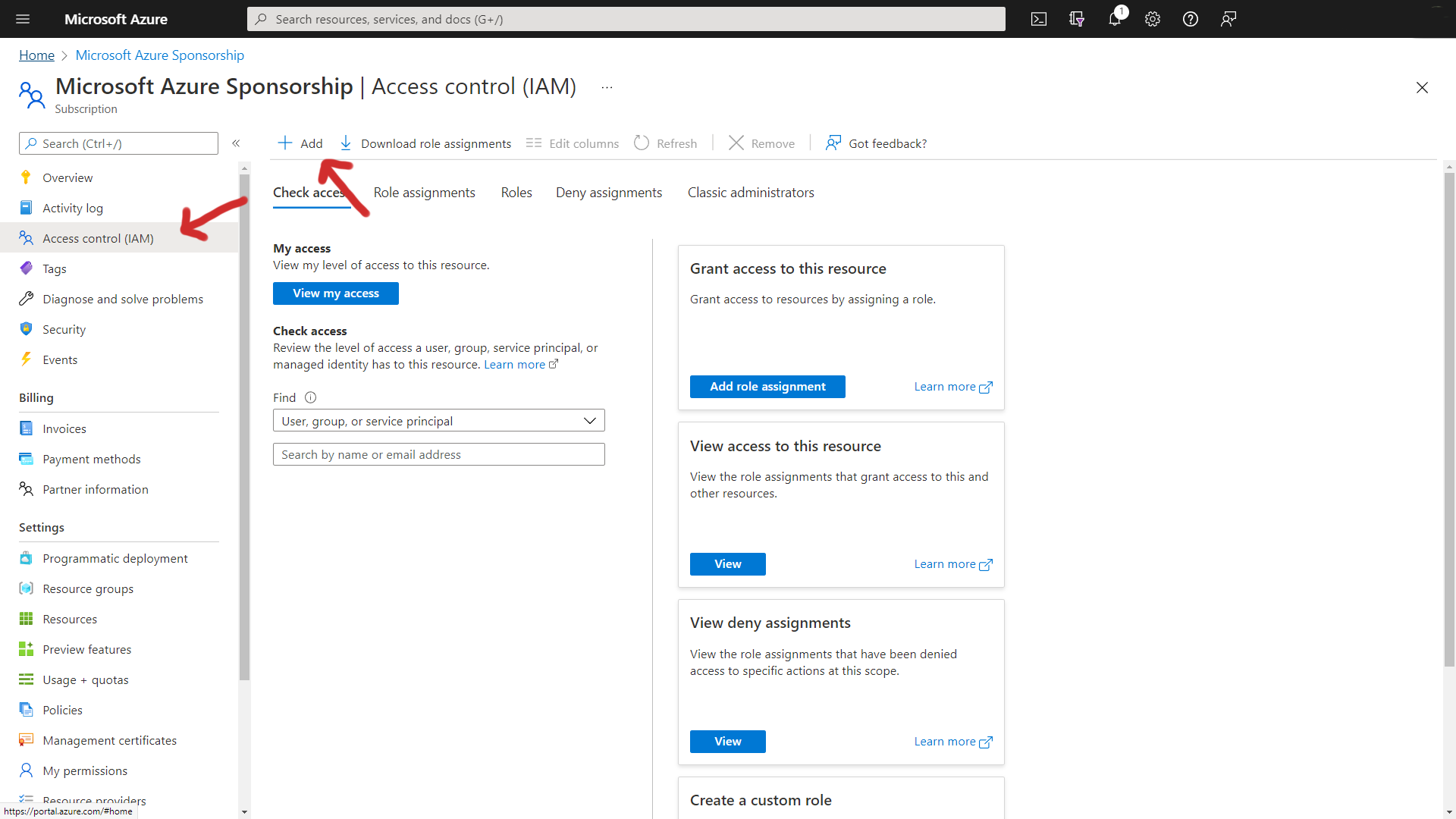Viewport: 1456px width, 819px height.
Task: Open Overview in sidebar
Action: 119,177
